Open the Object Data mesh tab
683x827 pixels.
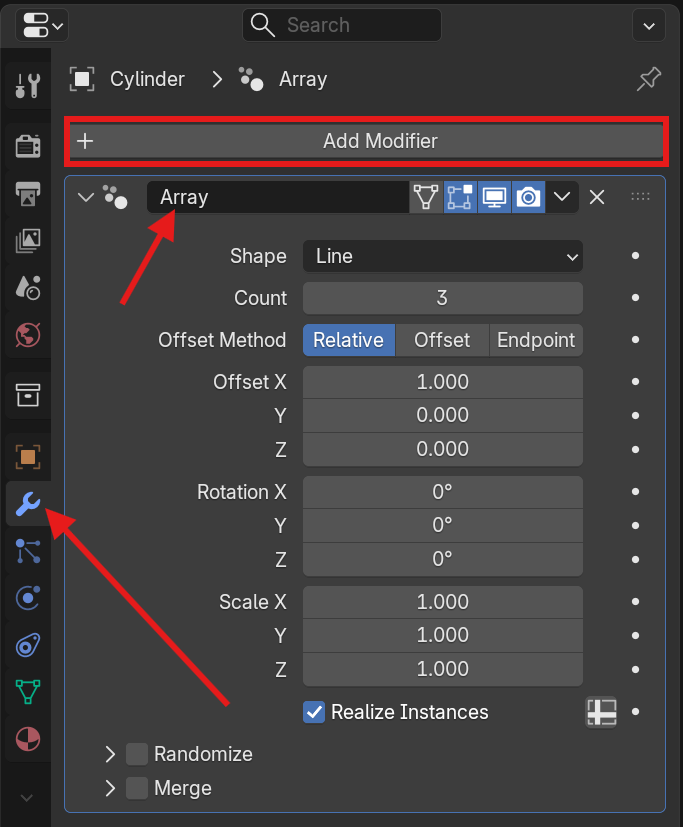(x=28, y=691)
